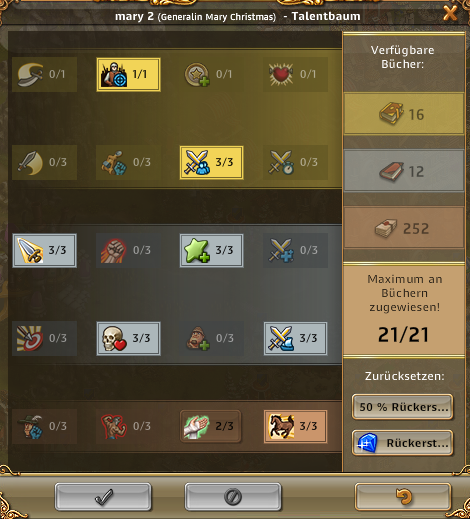Viewport: 470px width, 519px height.
Task: Confirm changes with the checkmark button
Action: 103,497
